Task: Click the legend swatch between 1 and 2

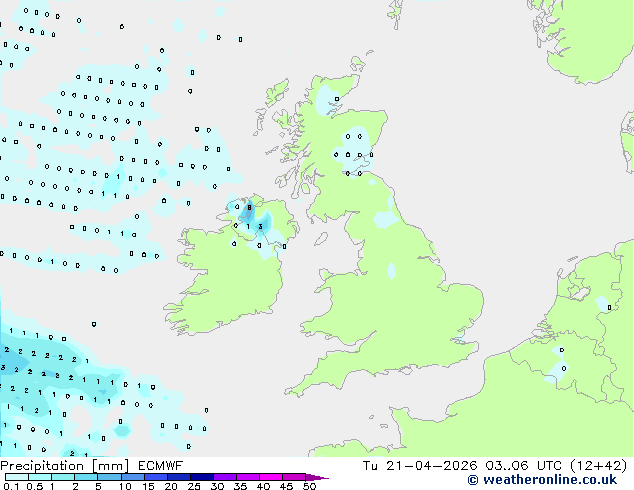Action: pos(63,477)
